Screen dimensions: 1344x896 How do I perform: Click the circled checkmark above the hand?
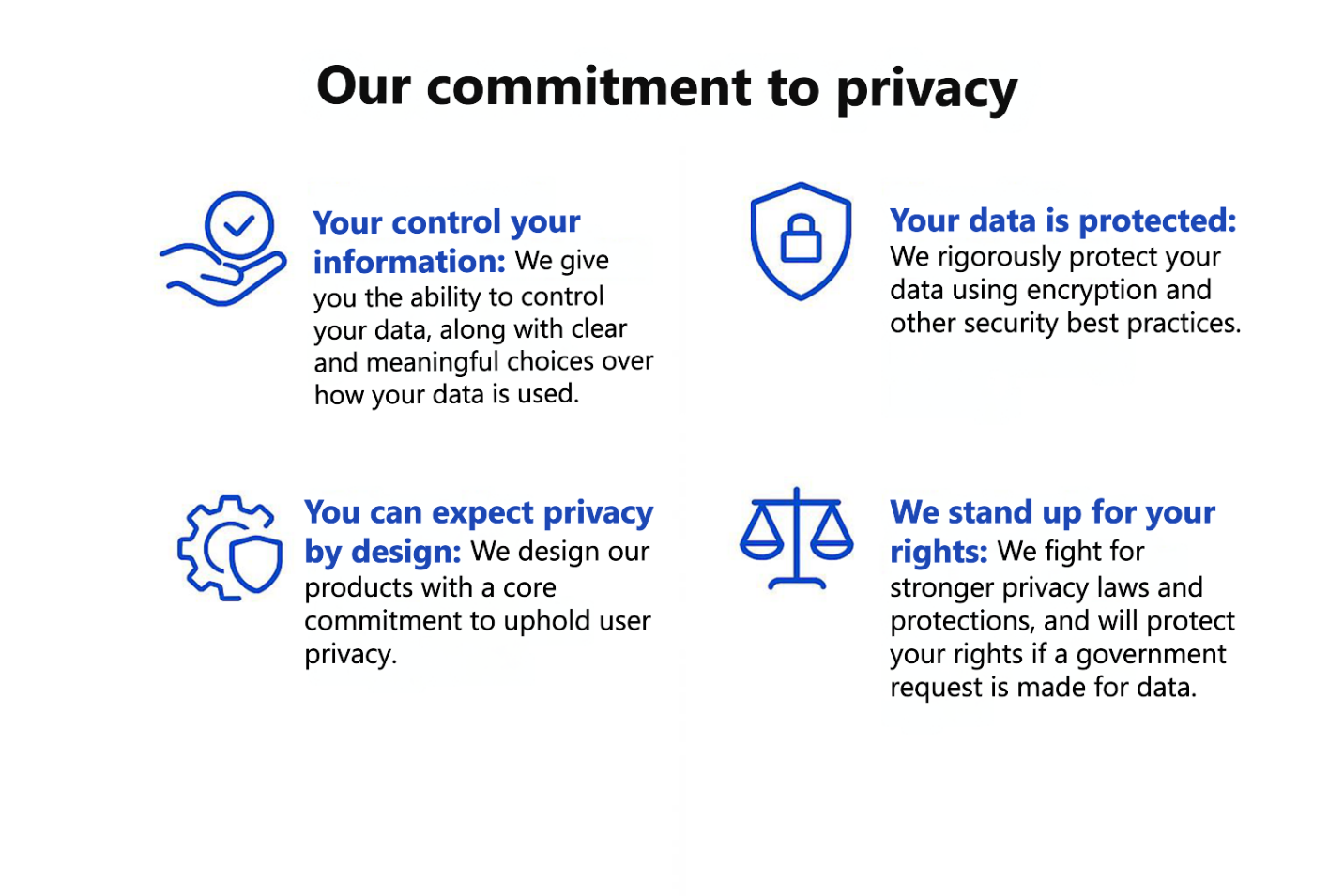point(239,225)
